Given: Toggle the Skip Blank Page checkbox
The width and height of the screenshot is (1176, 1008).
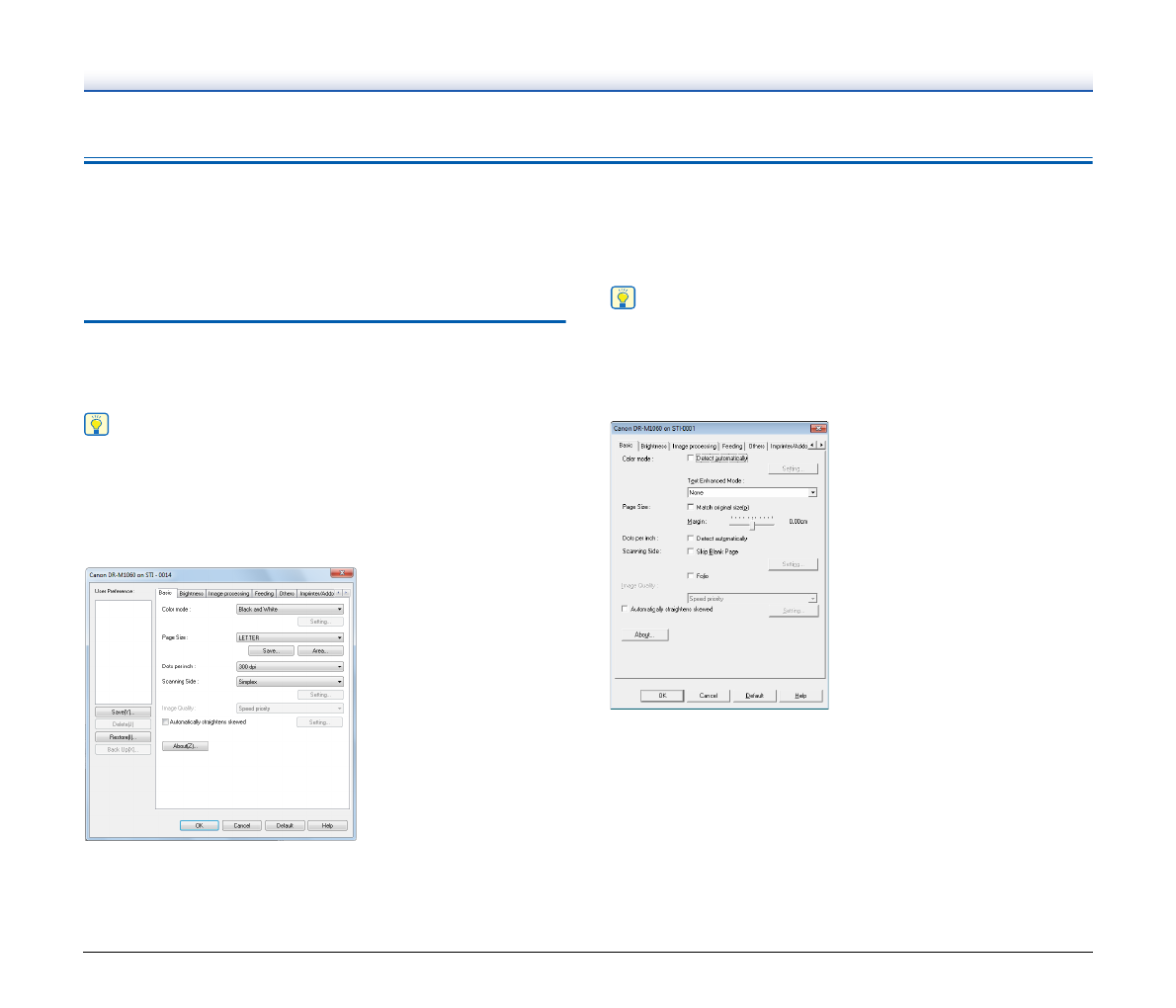Looking at the screenshot, I should click(691, 551).
